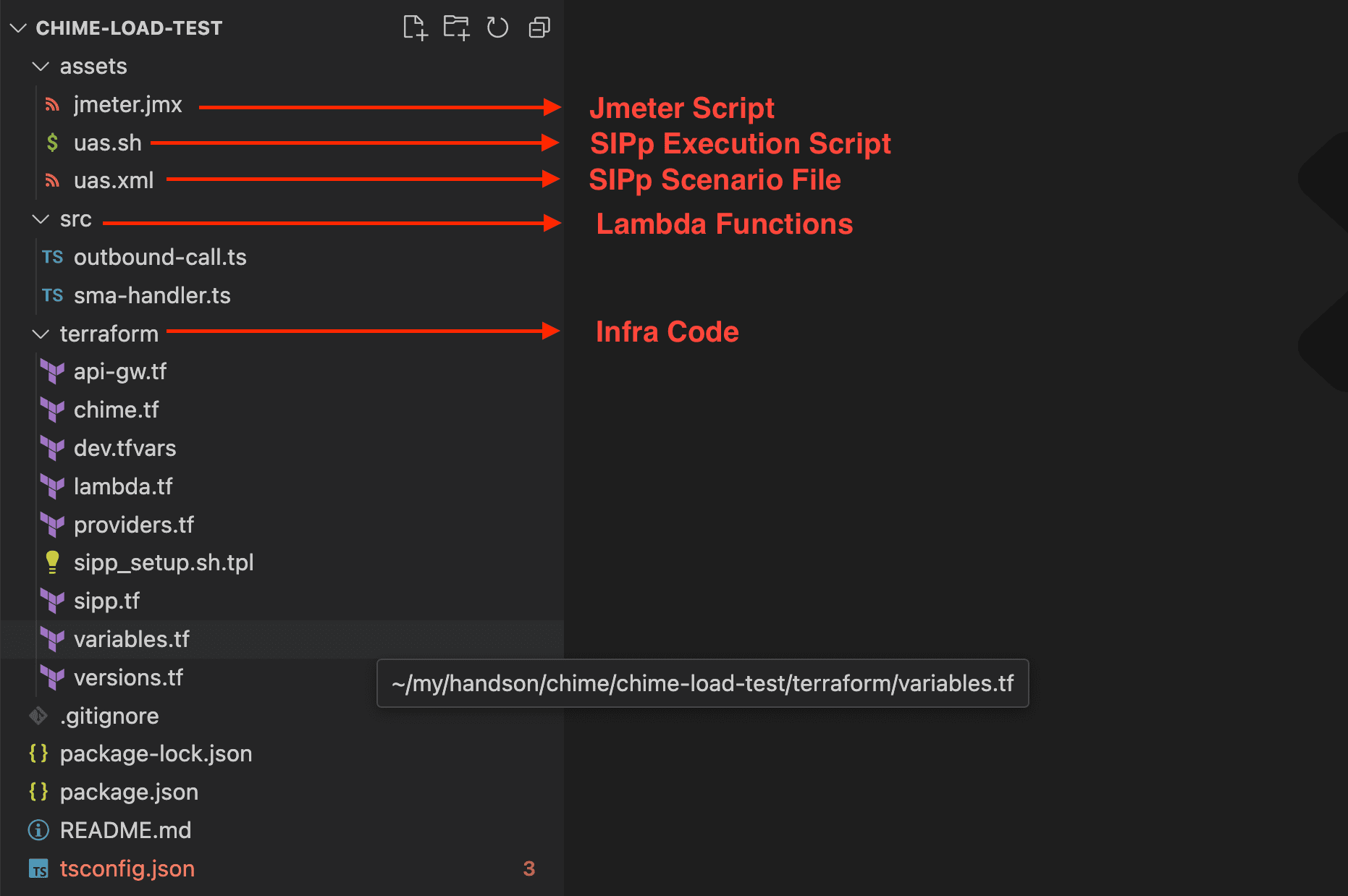Open tsconfig.json file
The image size is (1348, 896).
(127, 869)
